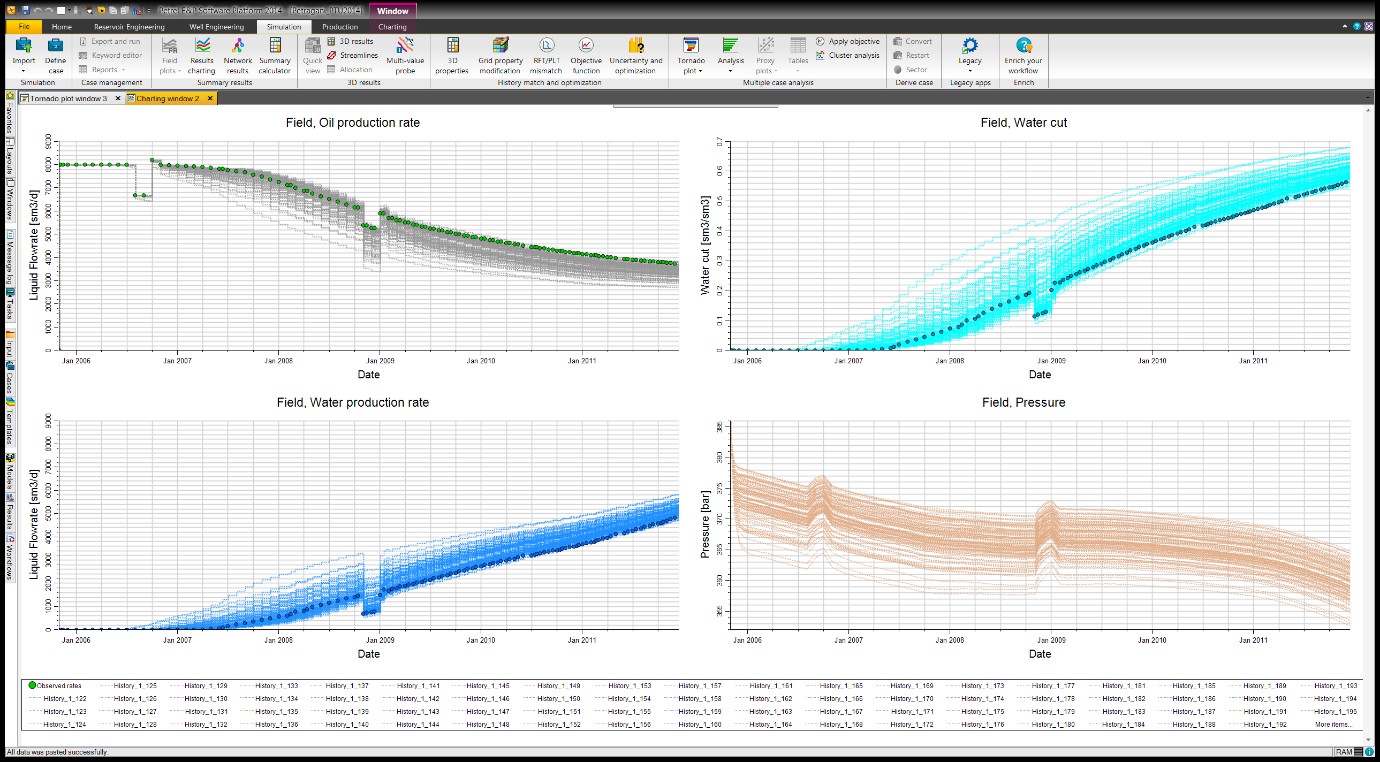Image resolution: width=1380 pixels, height=762 pixels.
Task: Click the Define case icon
Action: point(55,52)
